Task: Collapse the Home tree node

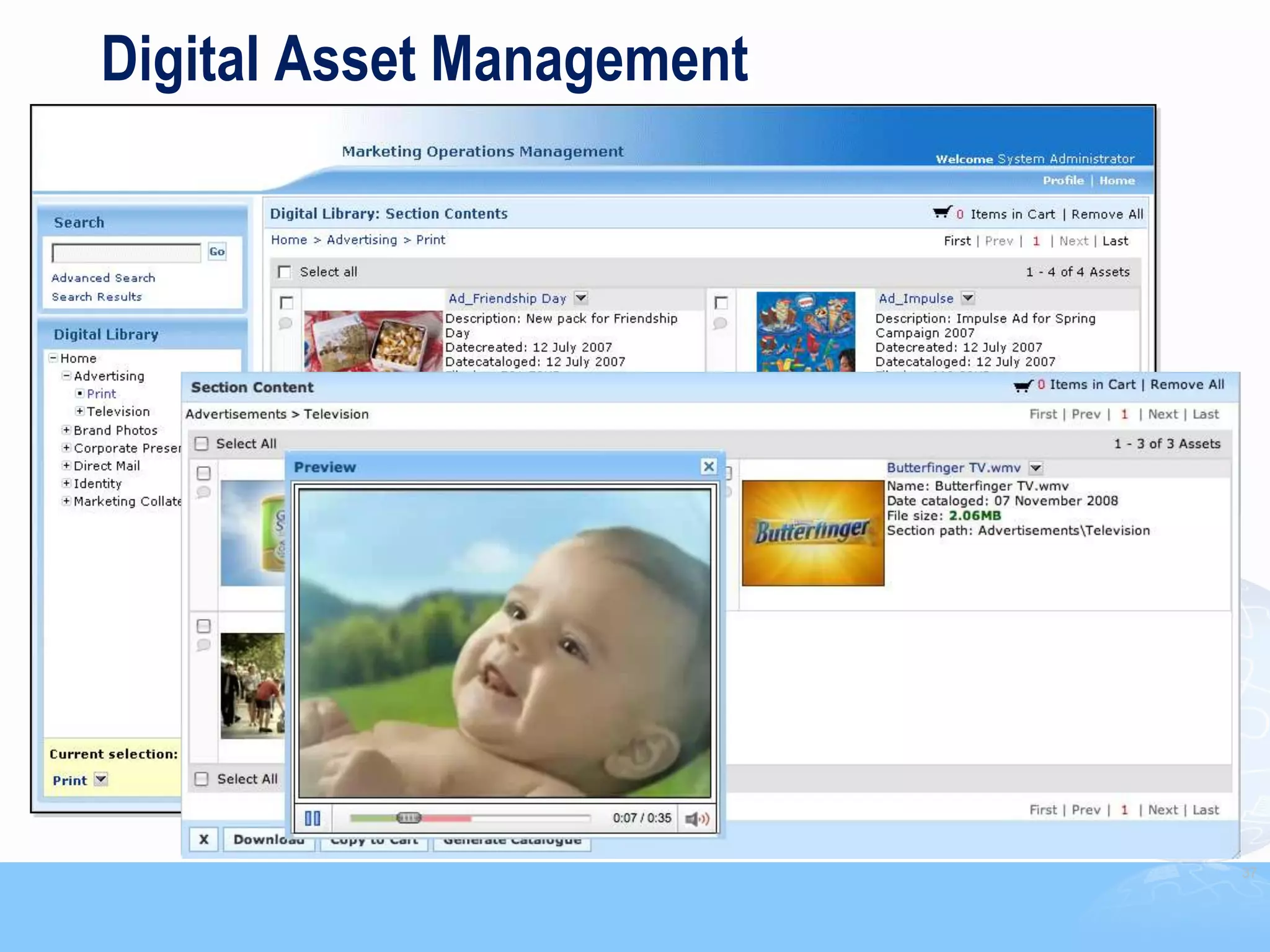Action: point(53,358)
